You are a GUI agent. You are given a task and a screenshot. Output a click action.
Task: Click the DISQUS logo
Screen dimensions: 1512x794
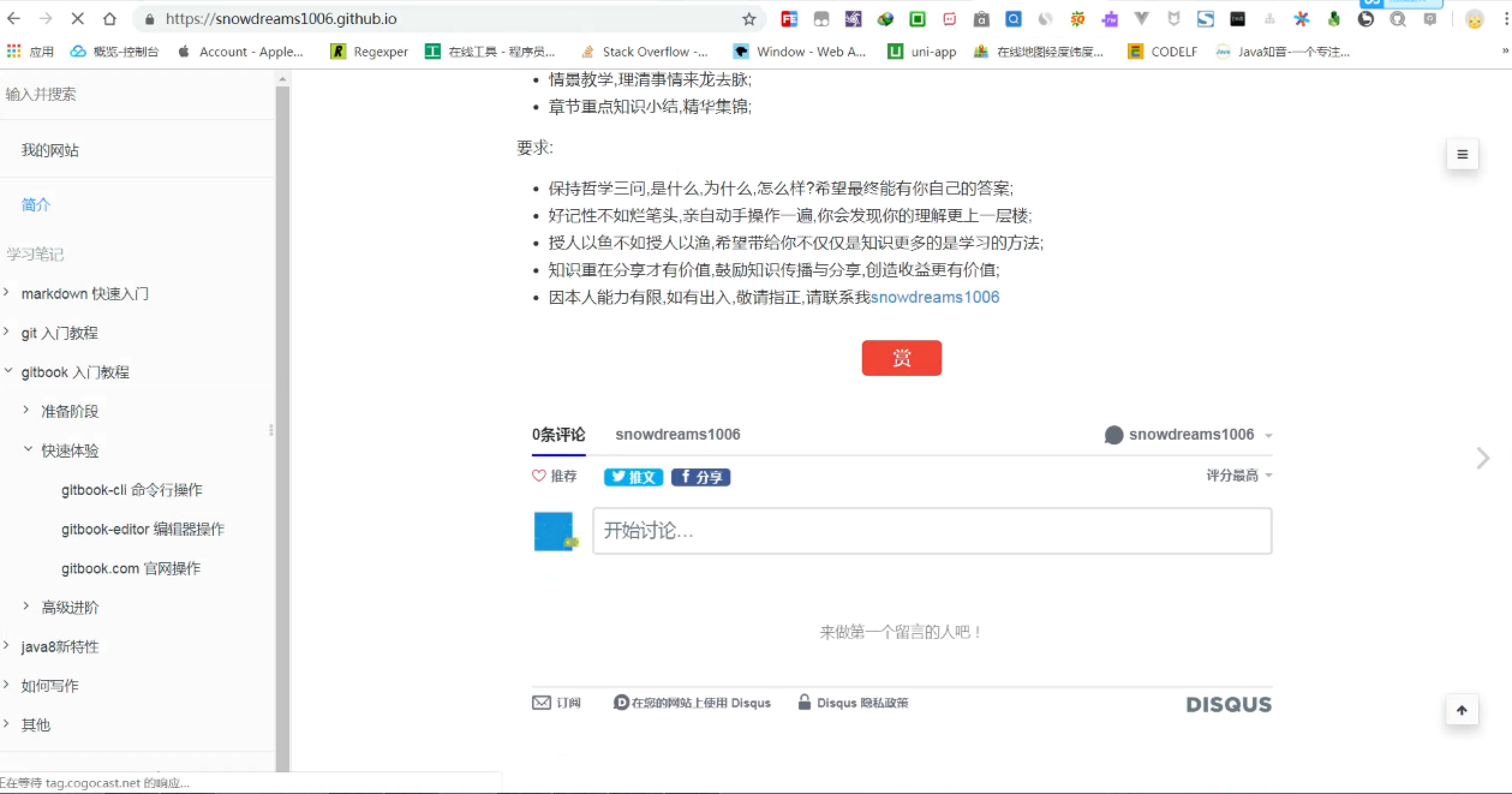1229,703
